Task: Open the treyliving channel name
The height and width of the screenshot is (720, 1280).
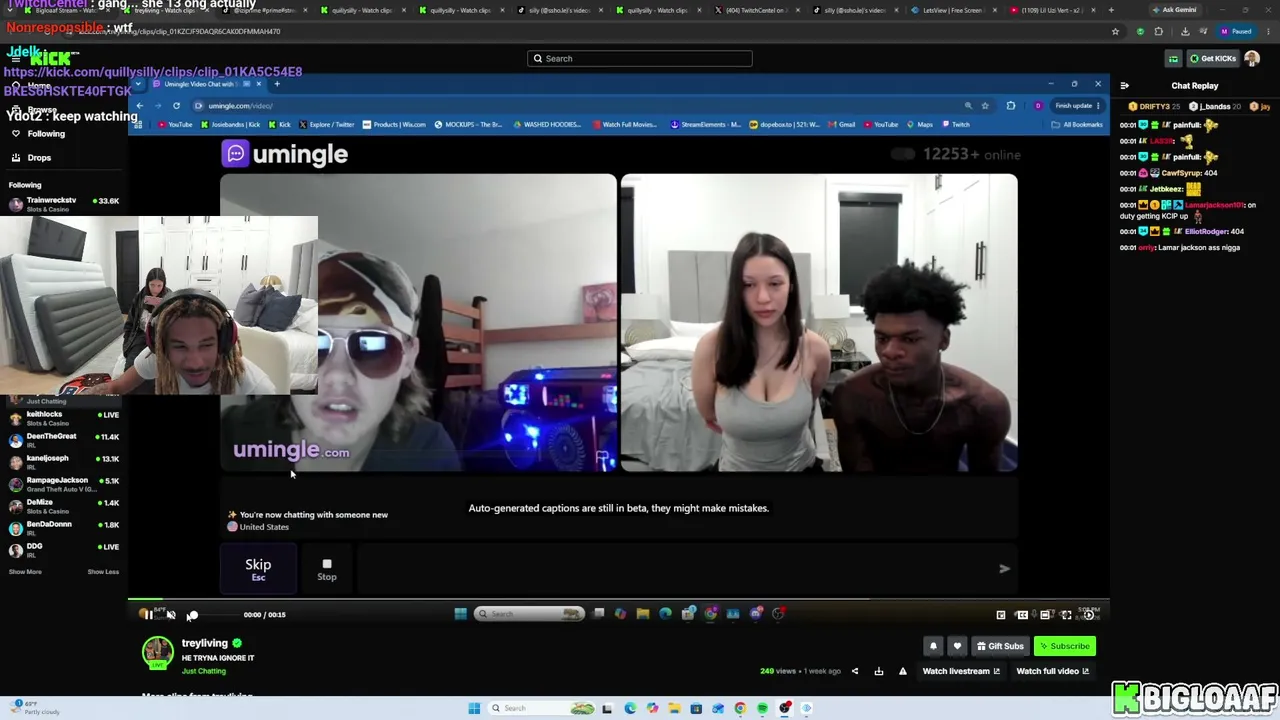Action: (x=205, y=643)
